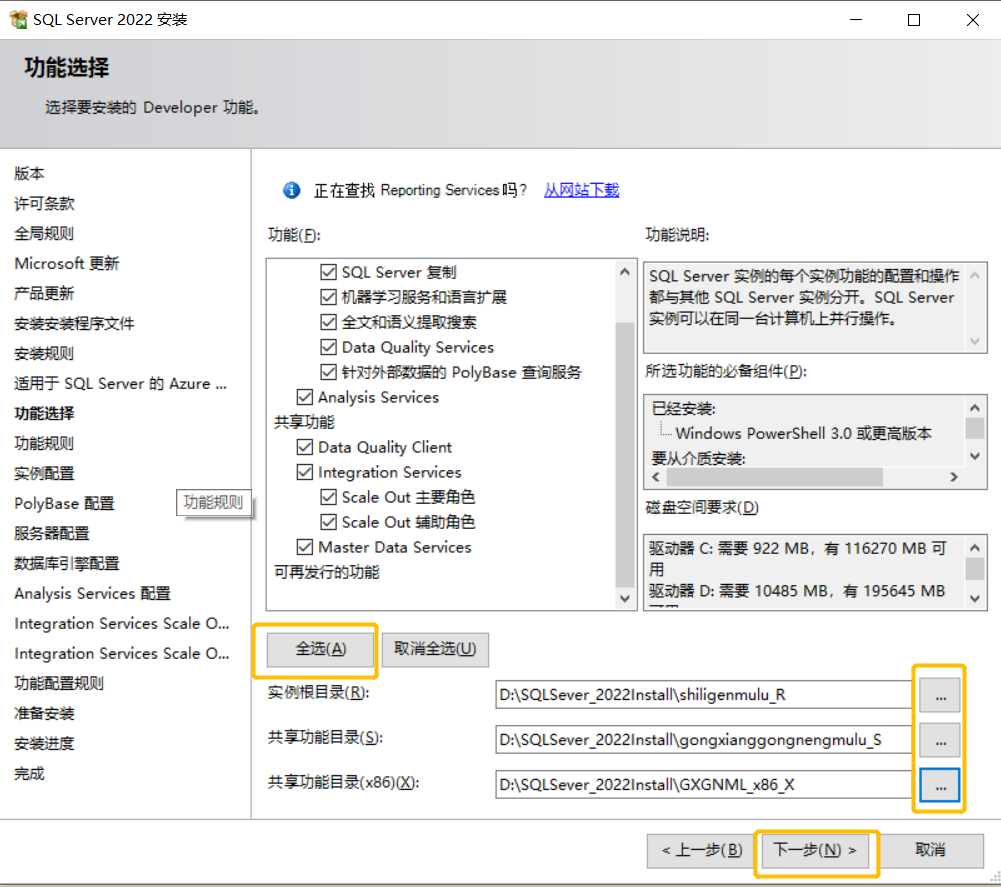Maximize the SQL Server 2022 安装 window

914,20
